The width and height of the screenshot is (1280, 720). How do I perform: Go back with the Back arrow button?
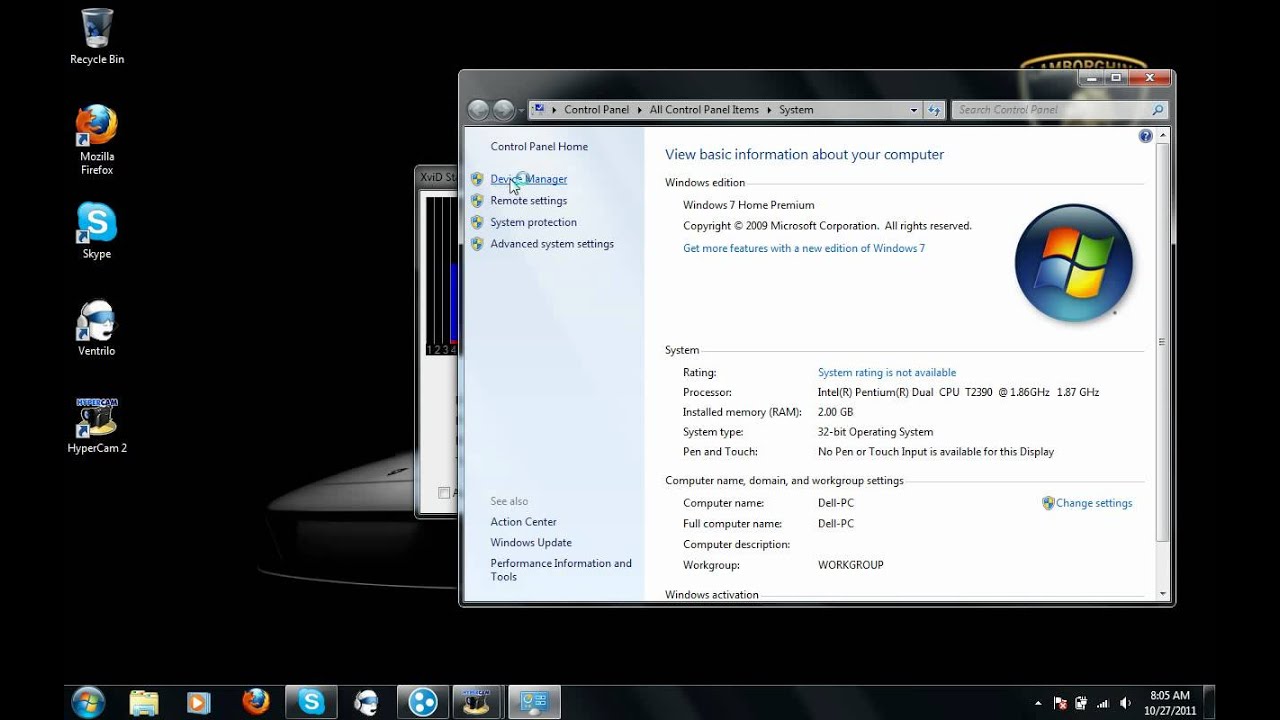pos(478,110)
